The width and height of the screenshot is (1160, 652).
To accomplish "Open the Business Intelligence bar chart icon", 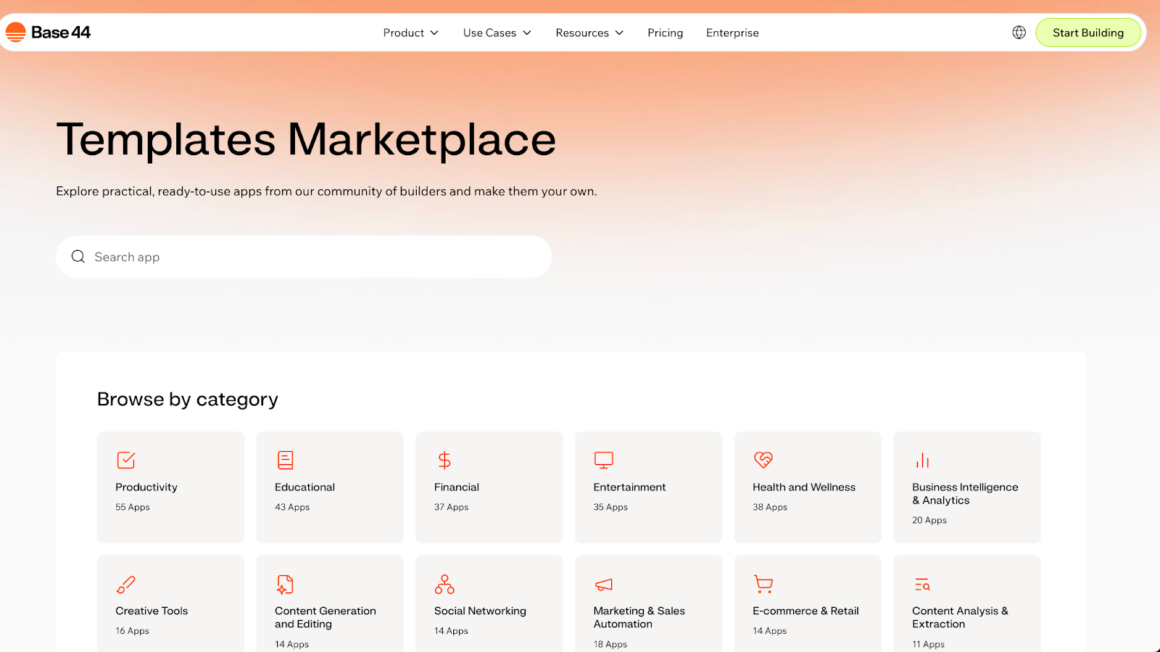I will pyautogui.click(x=922, y=460).
